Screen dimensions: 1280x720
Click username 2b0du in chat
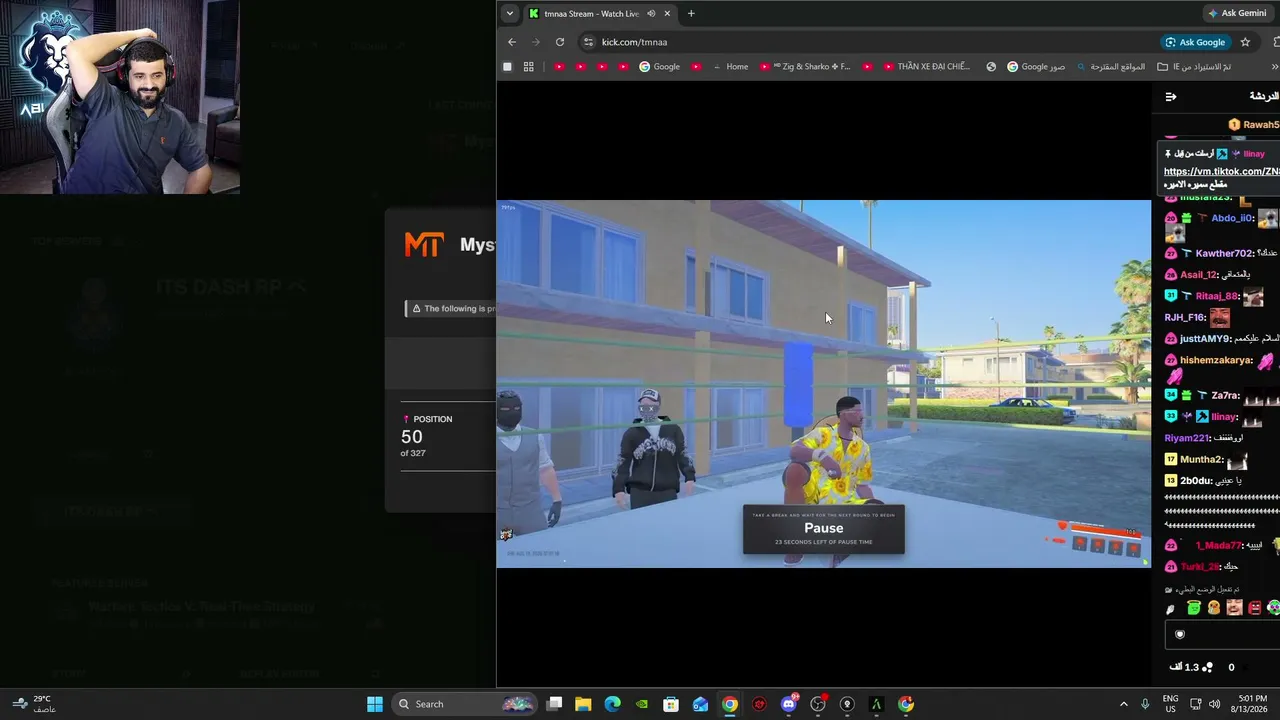point(1196,481)
